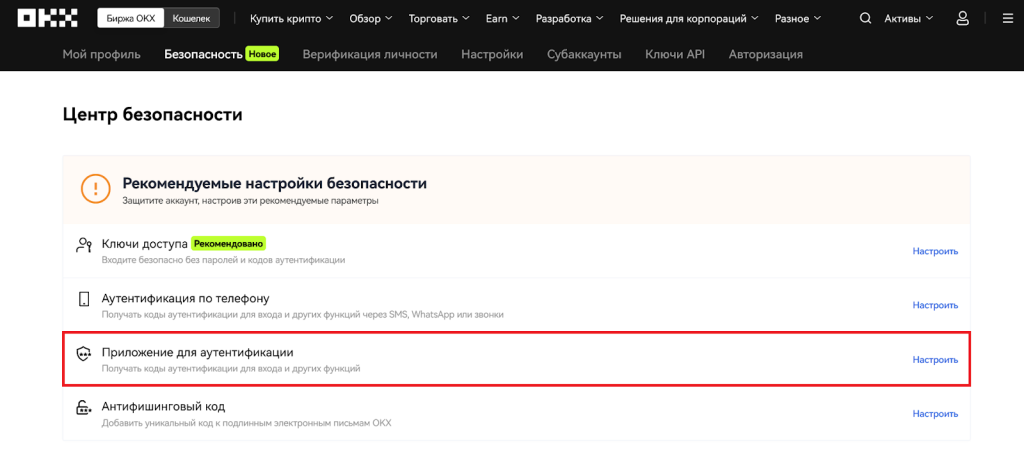Expand the Решения для корпораций menu
The width and height of the screenshot is (1024, 452).
click(689, 18)
